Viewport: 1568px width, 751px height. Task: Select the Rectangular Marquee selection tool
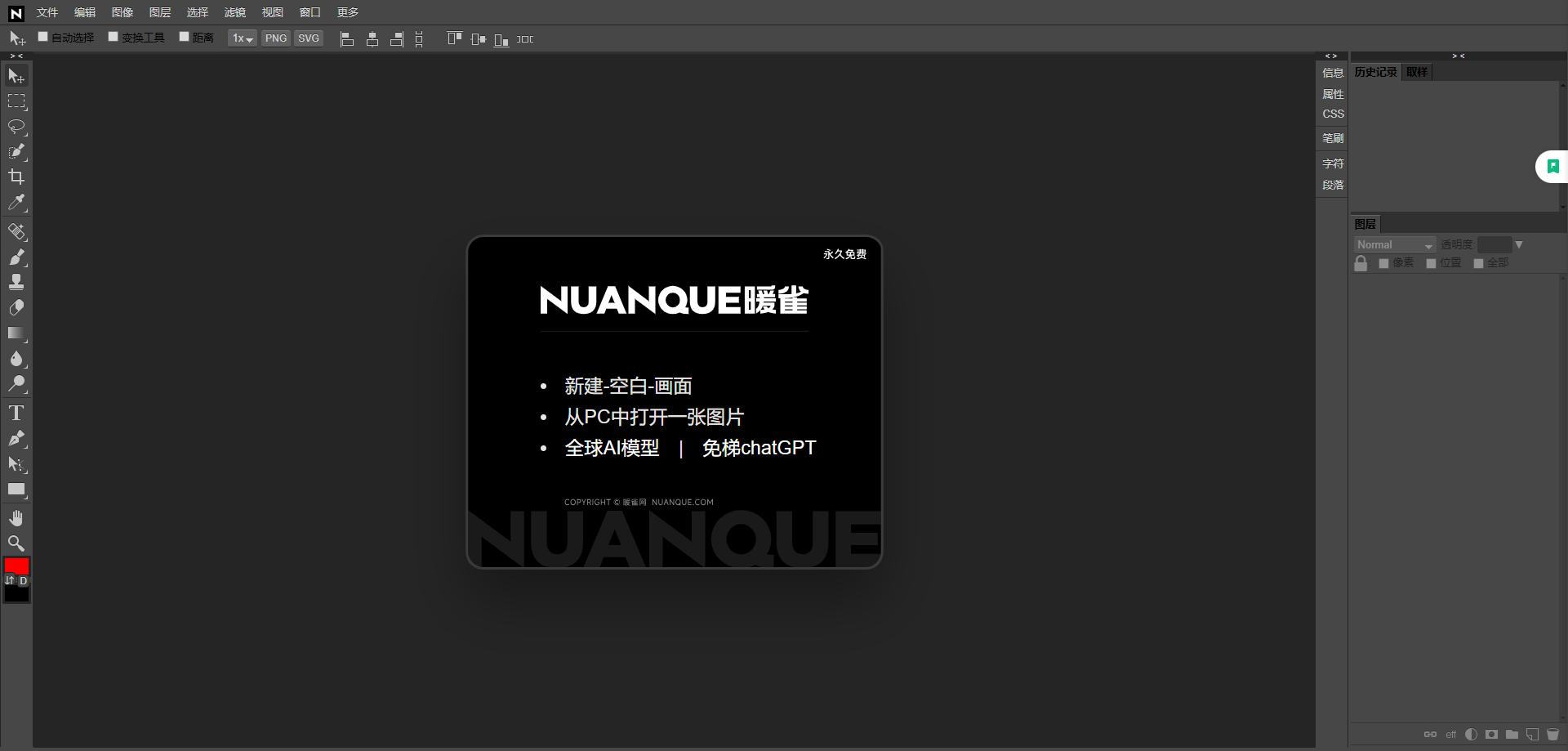coord(16,101)
